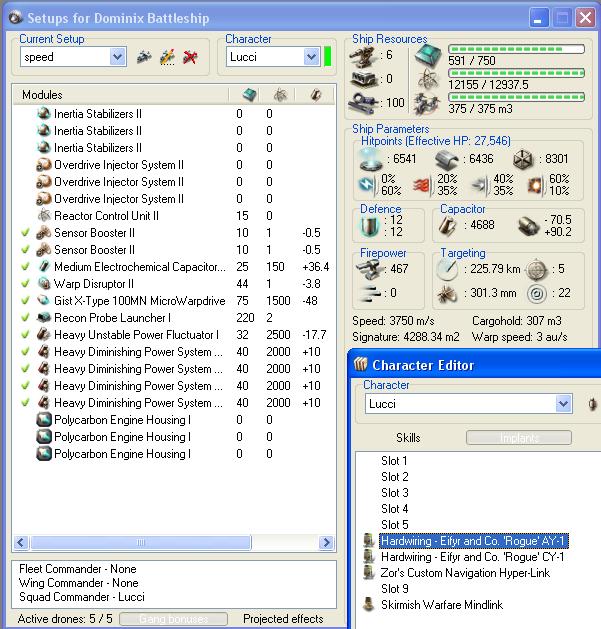Click the scrollbar left arrow
Image resolution: width=601 pixels, height=629 pixels.
coord(21,543)
